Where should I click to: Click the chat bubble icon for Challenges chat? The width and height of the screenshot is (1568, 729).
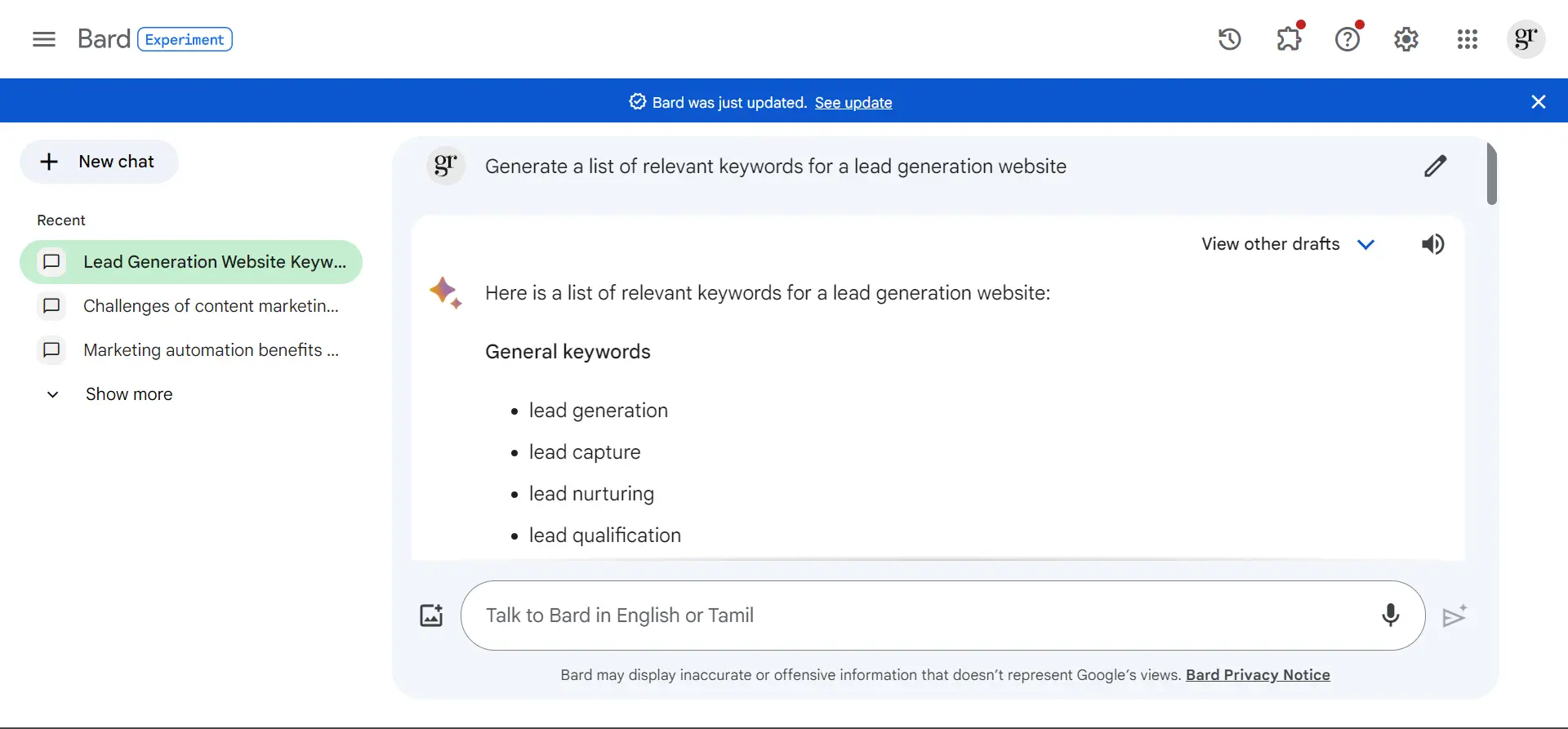[51, 306]
